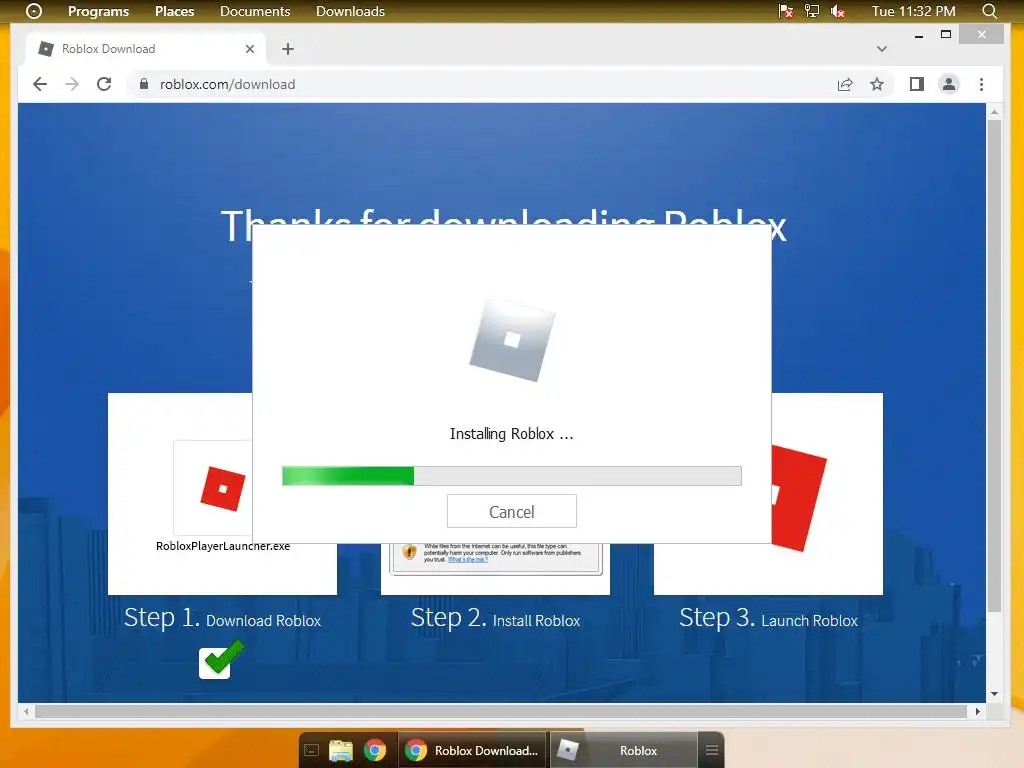Open a new browser tab
Viewport: 1024px width, 768px height.
click(288, 49)
